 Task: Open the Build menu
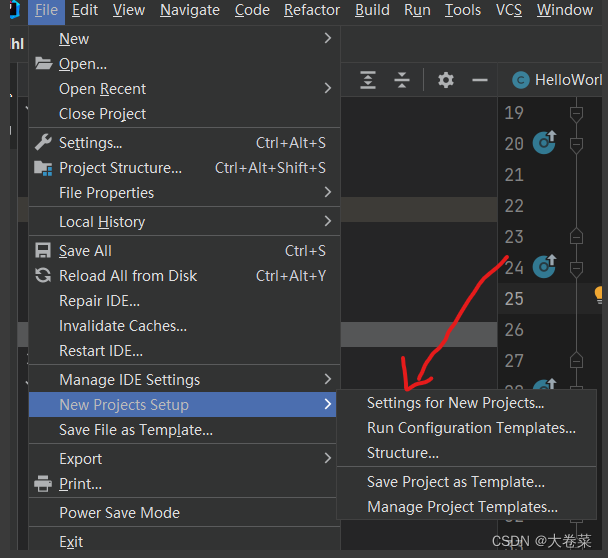pos(372,10)
